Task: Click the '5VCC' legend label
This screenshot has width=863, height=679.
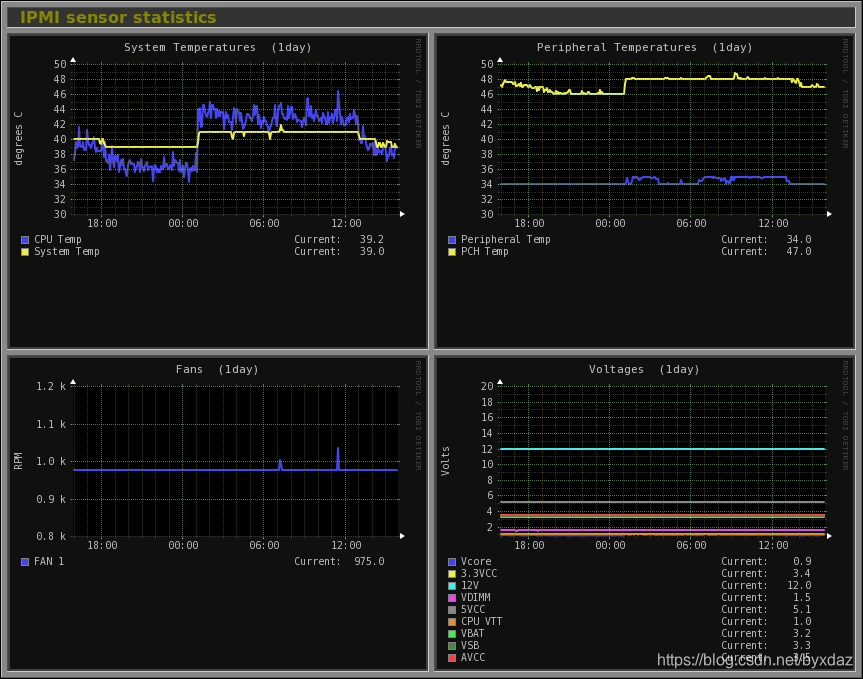Action: coord(473,610)
